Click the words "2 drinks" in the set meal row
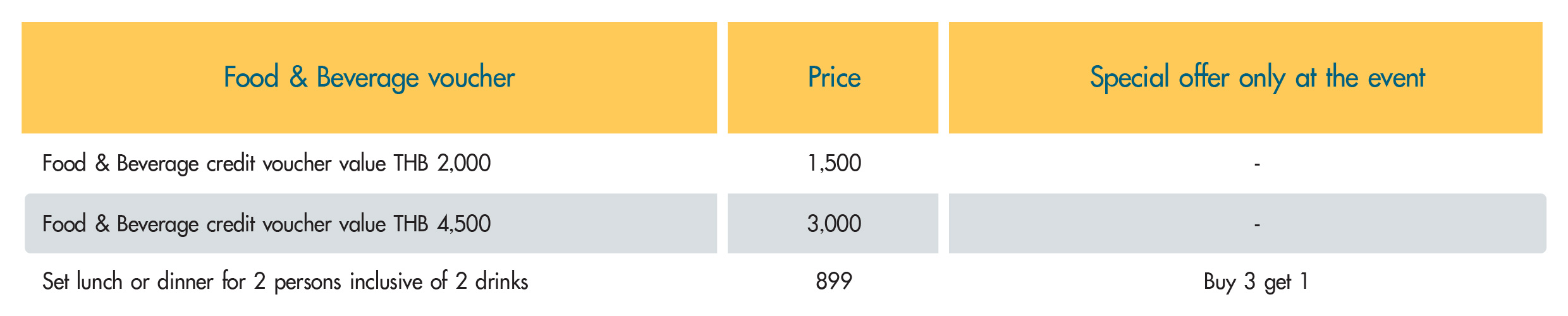Image resolution: width=1568 pixels, height=316 pixels. coord(492,281)
